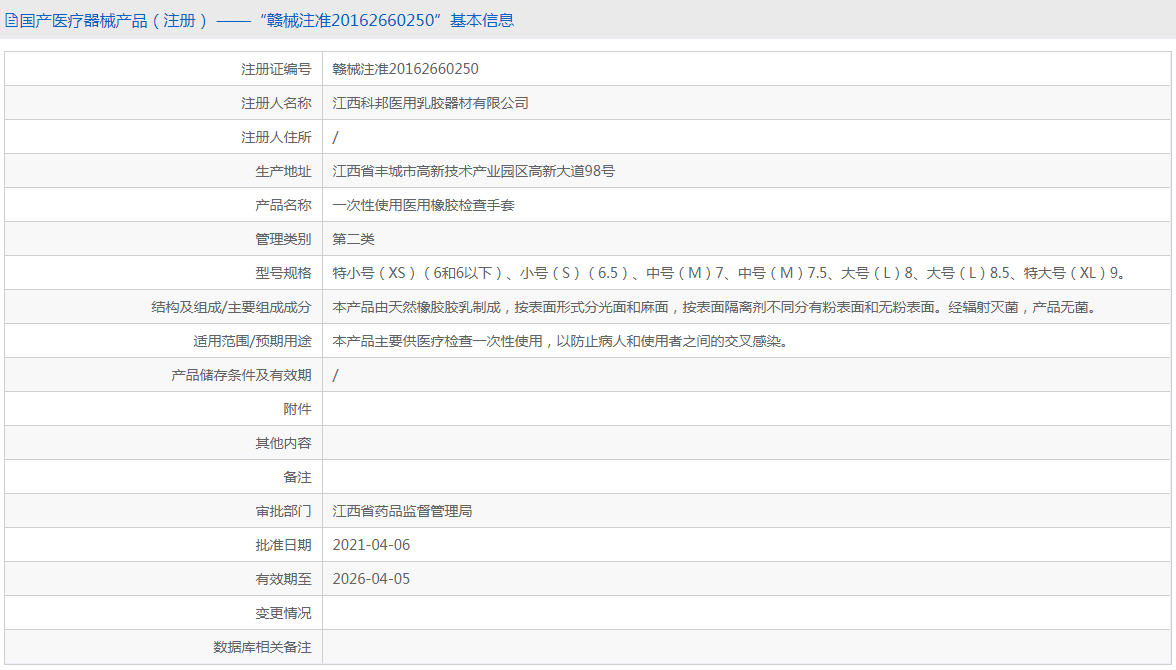Screen dimensions: 1176x670
Task: Select the 注册人住所 label
Action: click(x=276, y=137)
